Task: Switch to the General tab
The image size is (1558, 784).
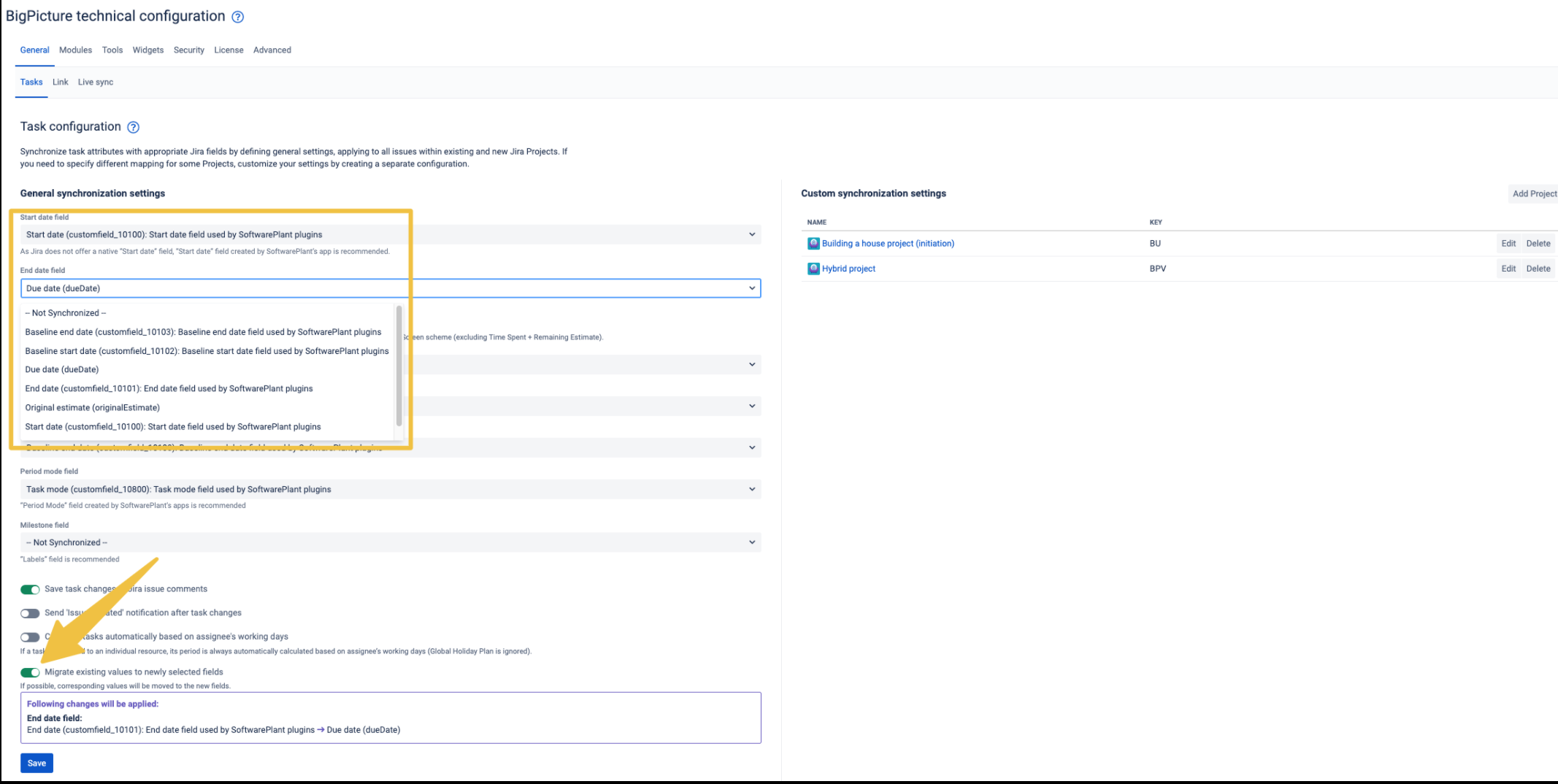Action: pyautogui.click(x=34, y=50)
